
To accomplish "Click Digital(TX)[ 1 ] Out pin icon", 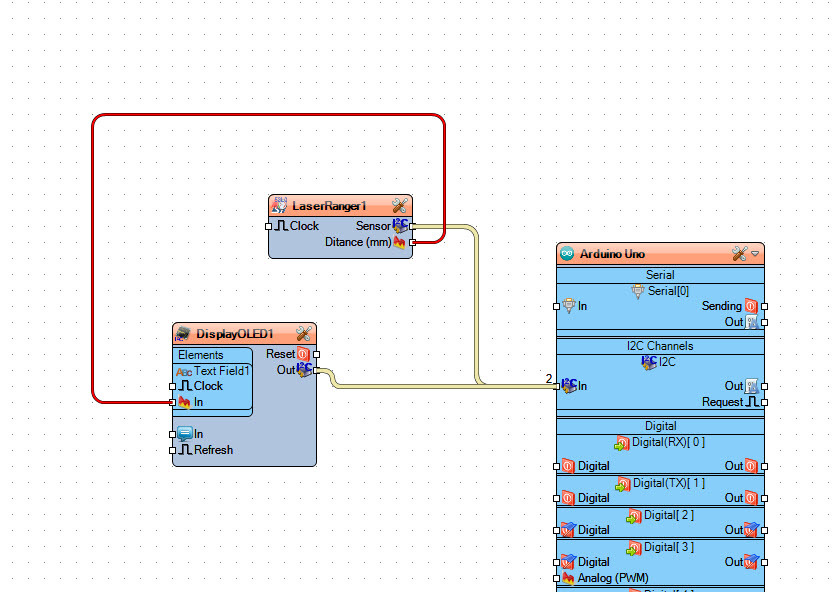I will click(x=752, y=498).
